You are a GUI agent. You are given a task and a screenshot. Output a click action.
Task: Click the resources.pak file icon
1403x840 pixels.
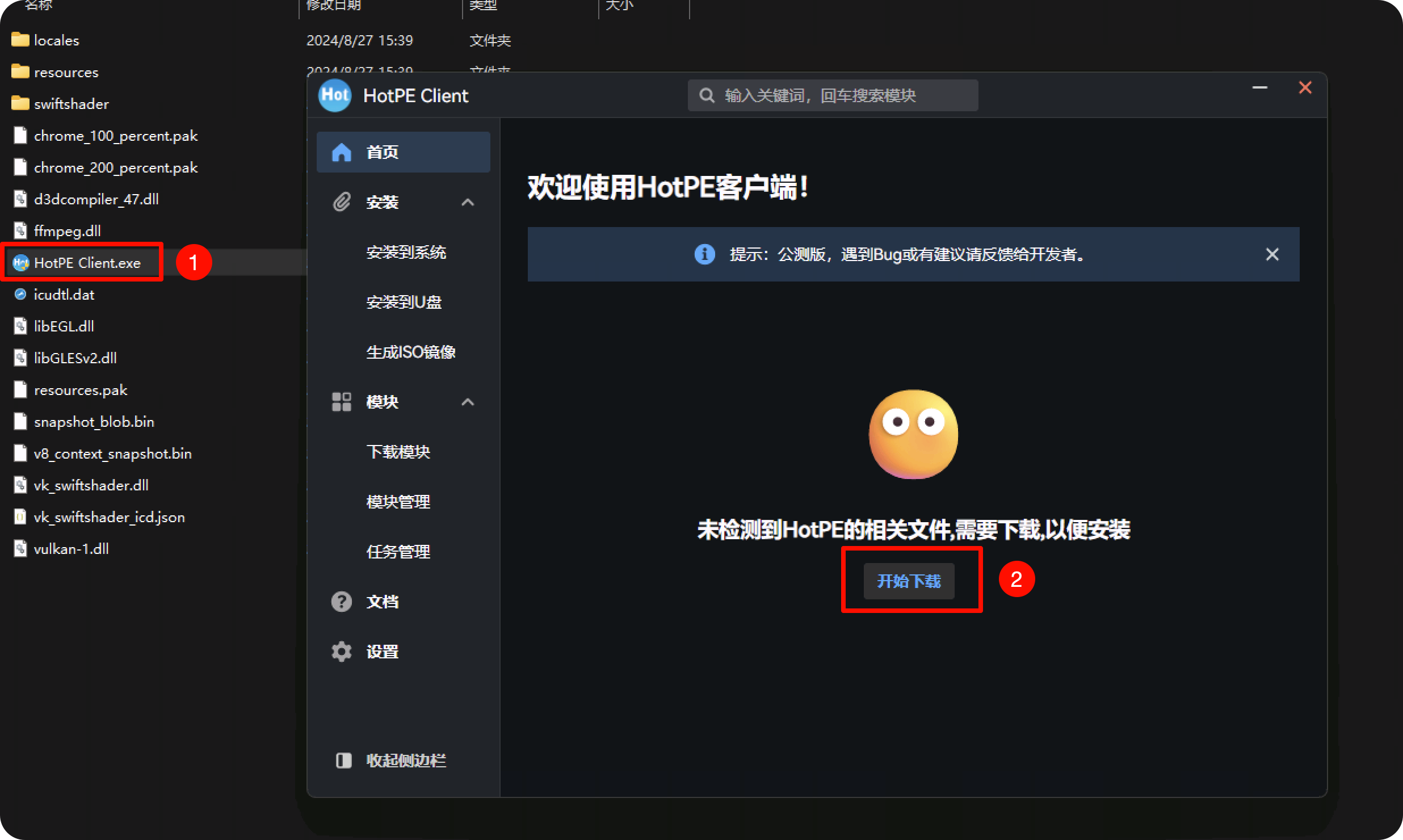[x=20, y=389]
